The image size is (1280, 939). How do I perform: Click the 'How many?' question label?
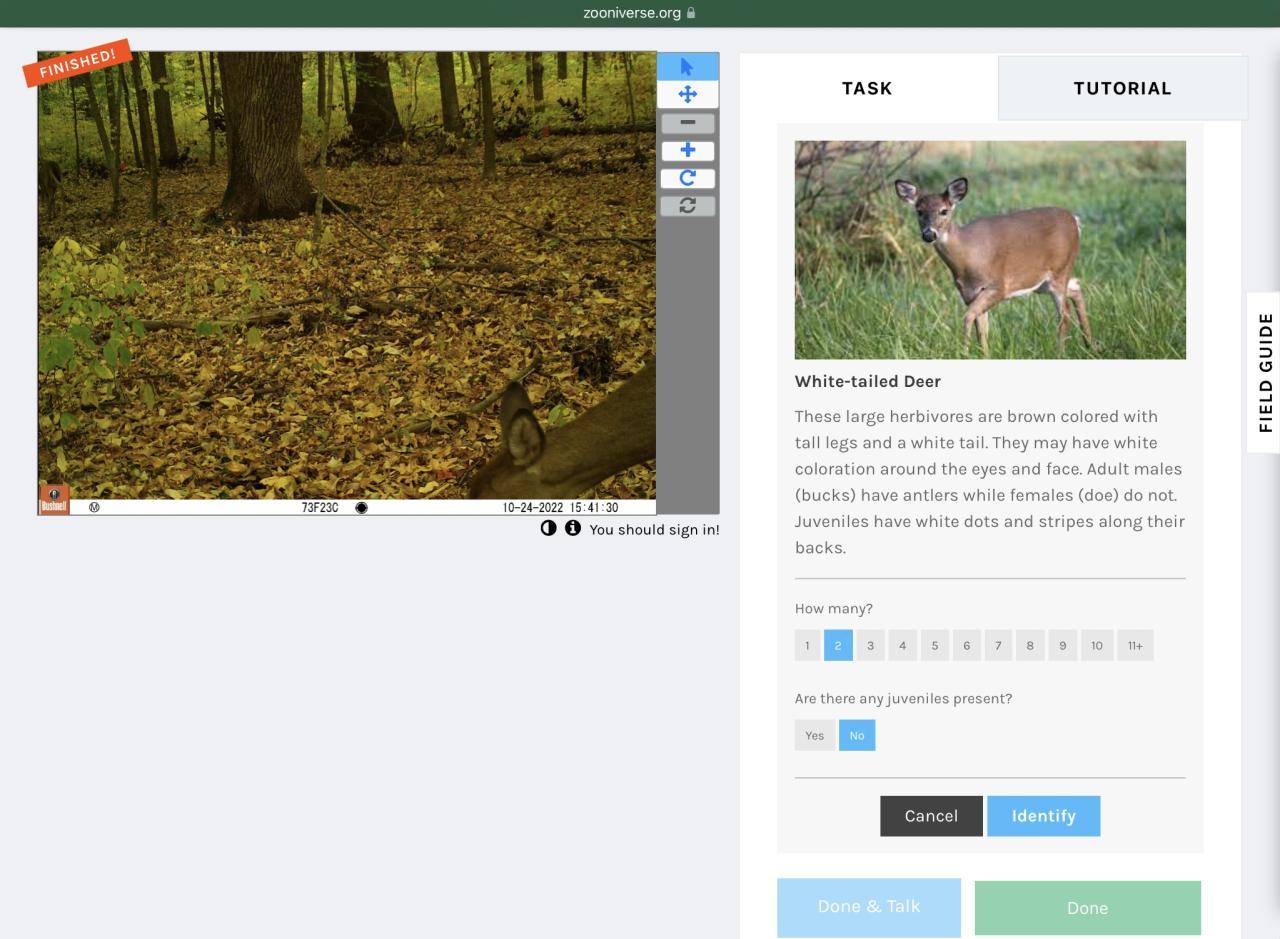[x=834, y=608]
